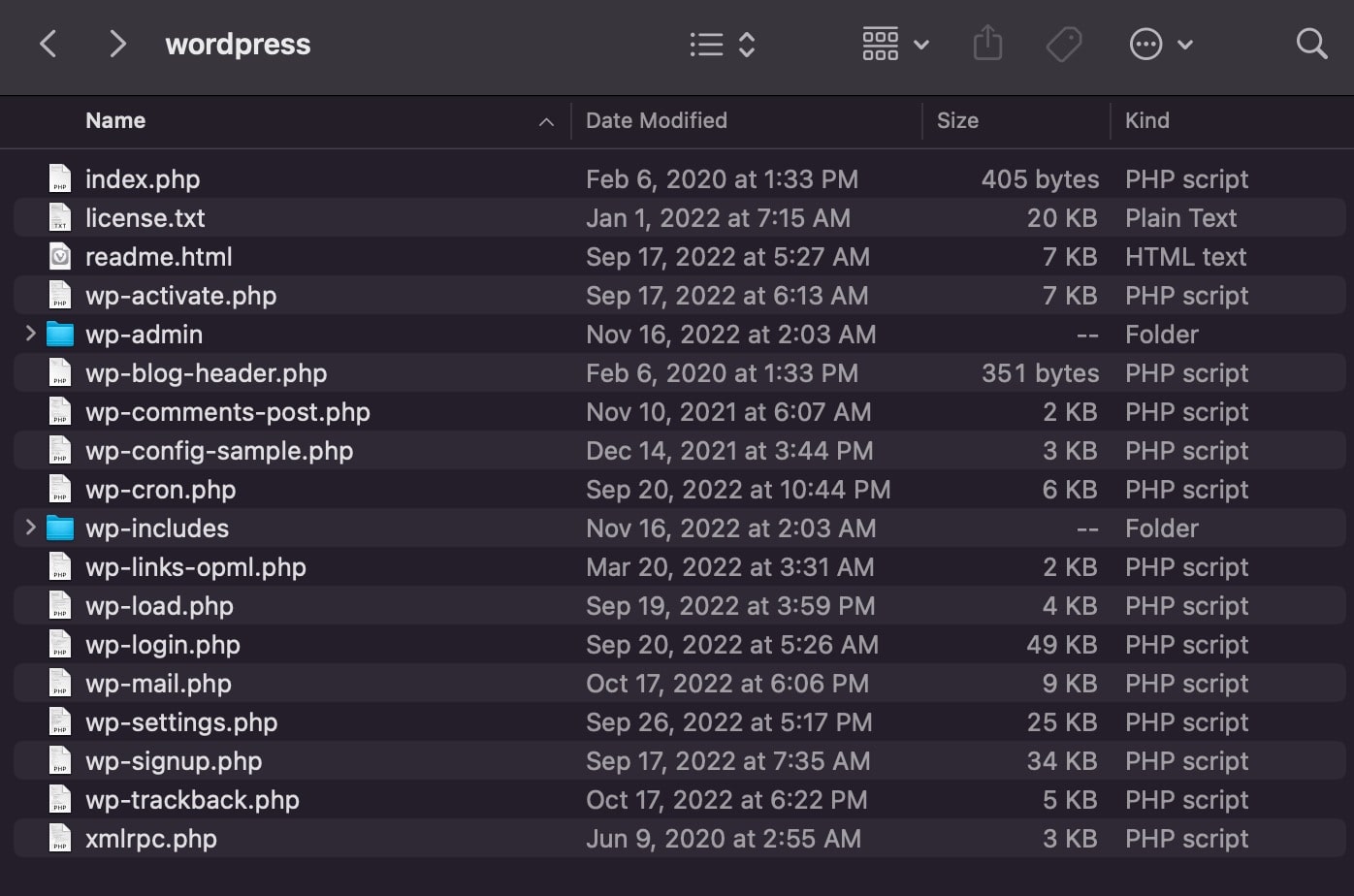Click the wp-cron.php file icon
This screenshot has height=896, width=1354.
pyautogui.click(x=60, y=489)
